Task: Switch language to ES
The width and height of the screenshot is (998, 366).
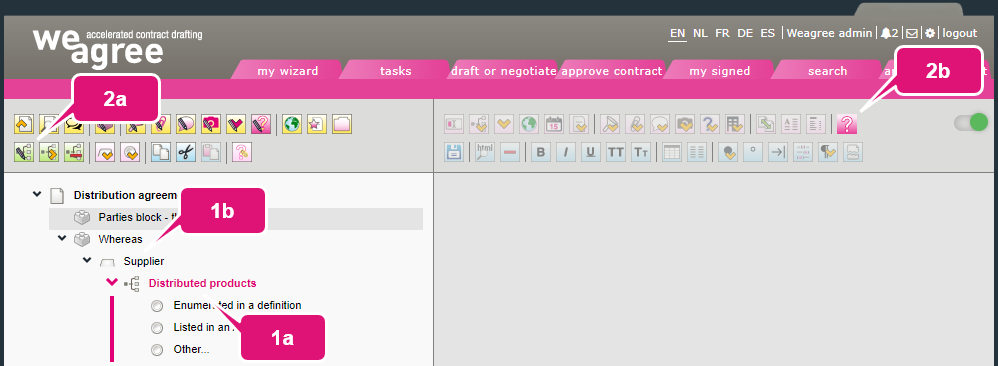Action: tap(768, 33)
